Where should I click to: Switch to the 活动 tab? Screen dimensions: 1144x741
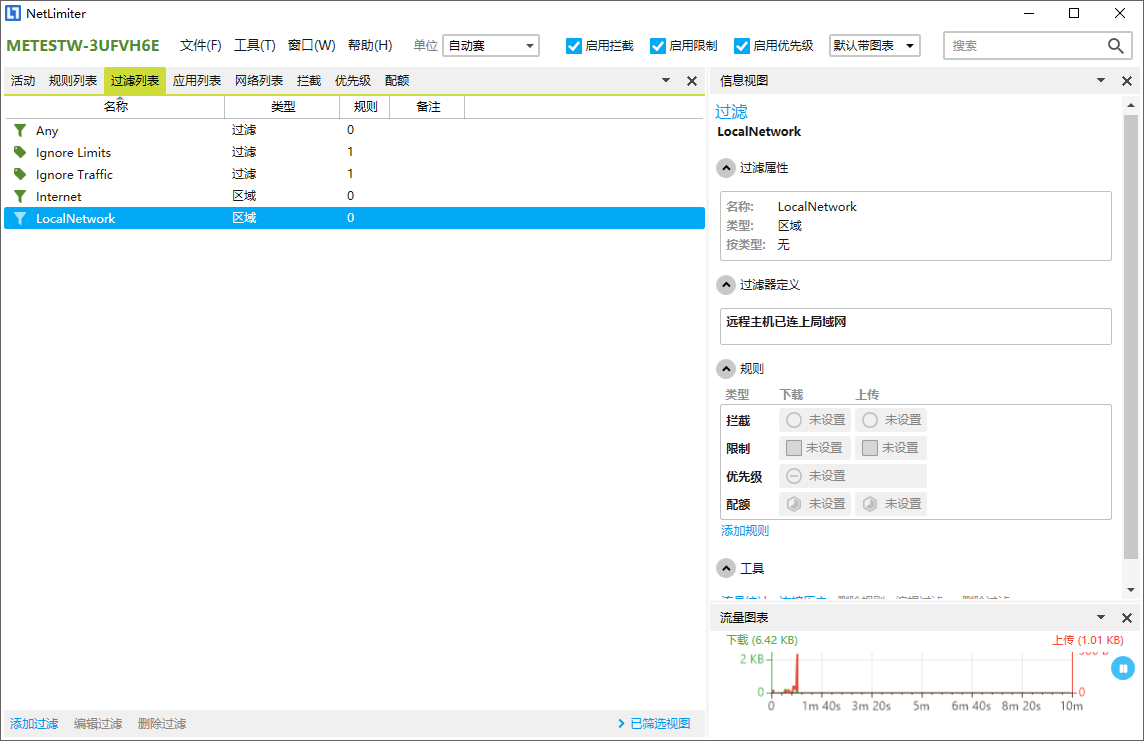click(23, 81)
